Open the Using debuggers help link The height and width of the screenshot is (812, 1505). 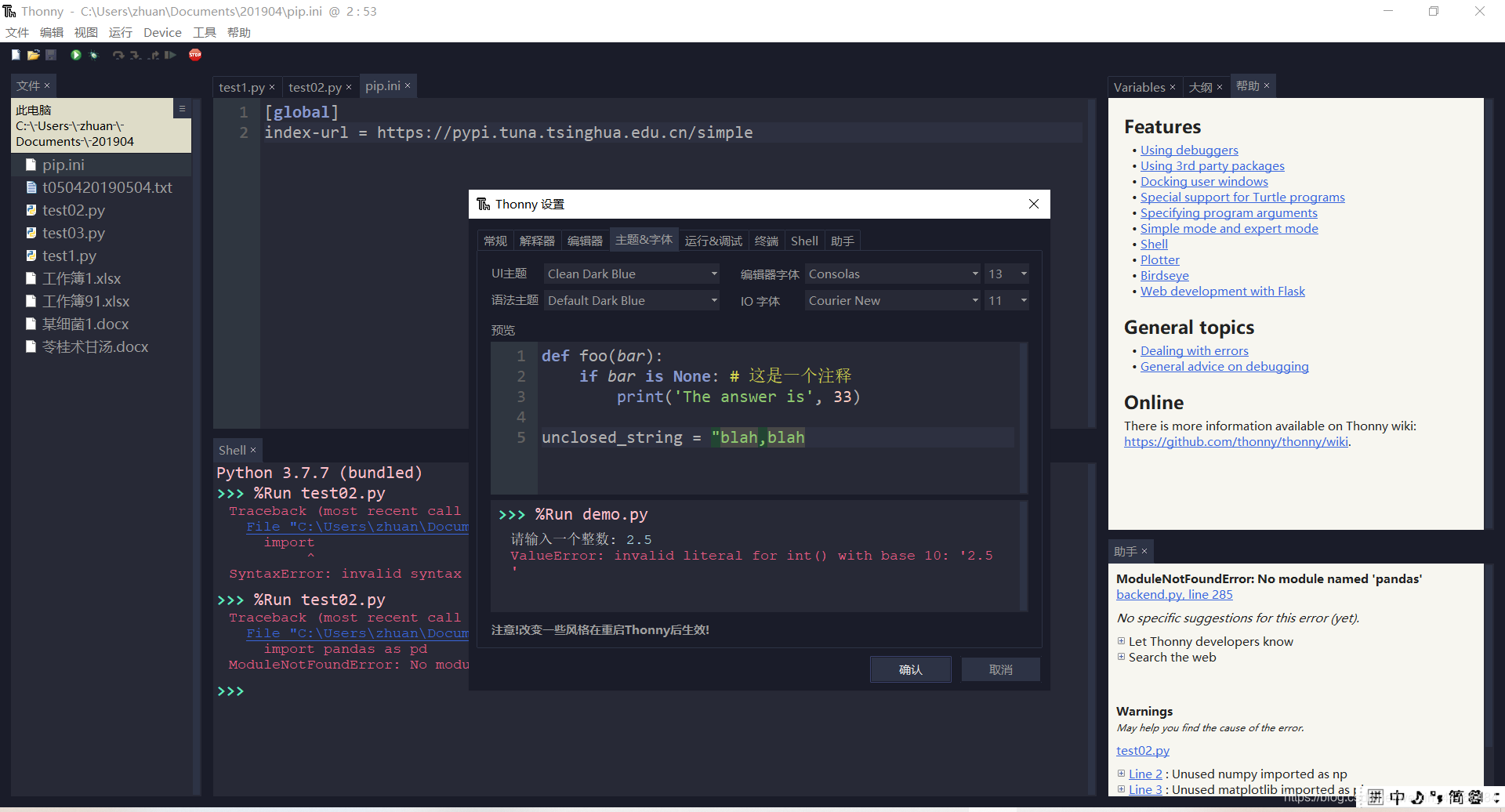point(1189,150)
